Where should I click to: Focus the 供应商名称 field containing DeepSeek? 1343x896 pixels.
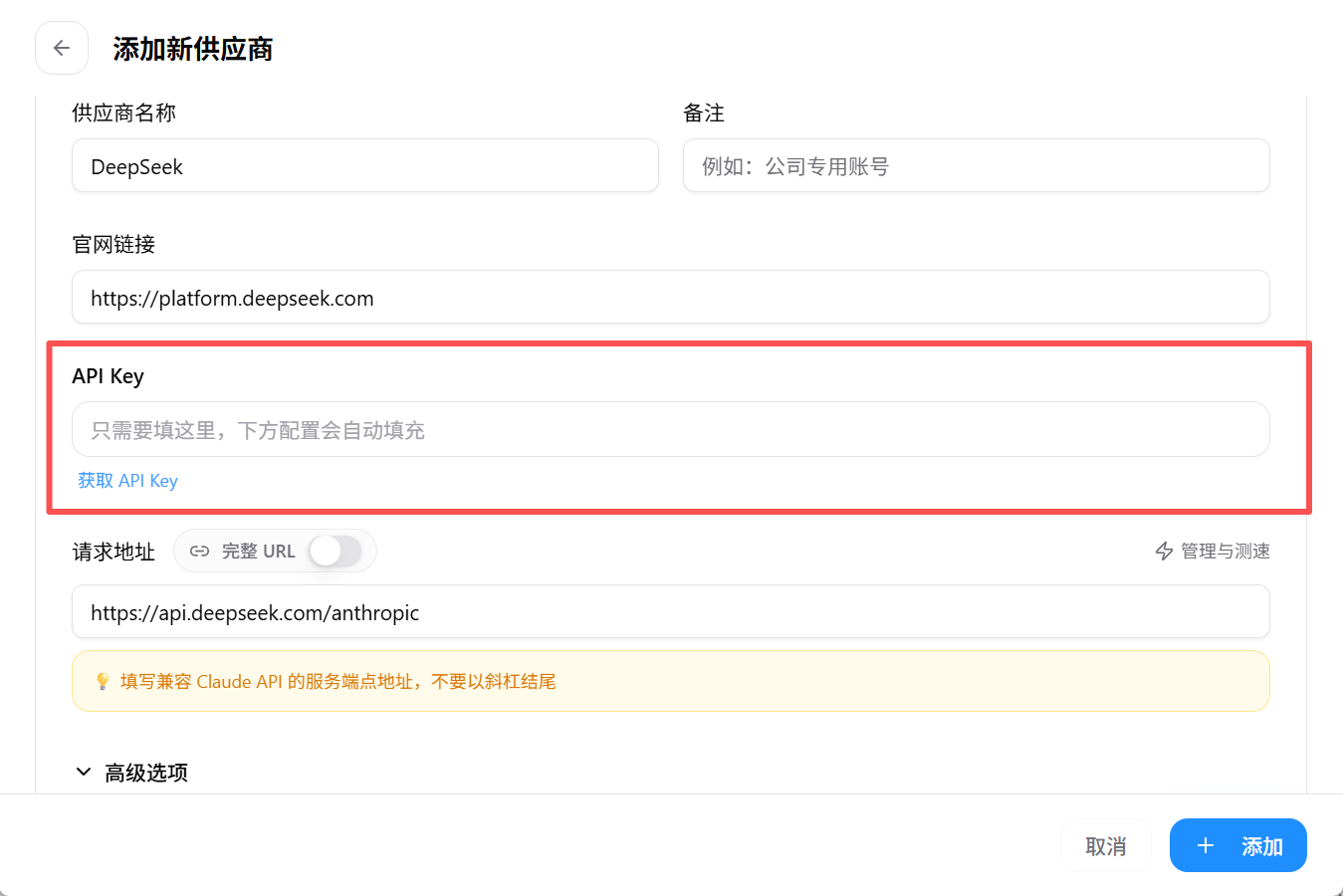pos(365,166)
